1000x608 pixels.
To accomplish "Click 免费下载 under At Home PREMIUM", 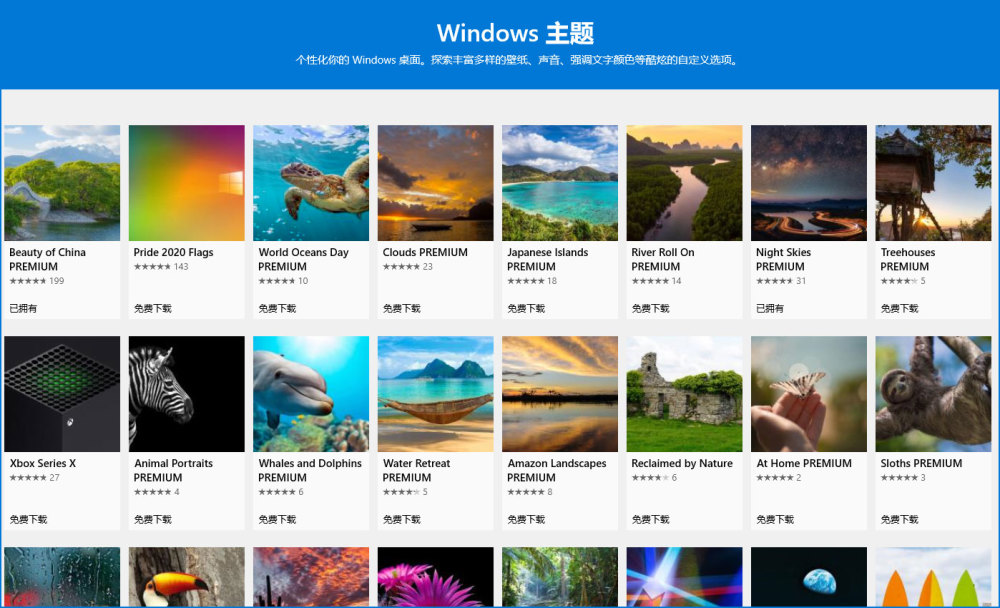I will pos(775,519).
